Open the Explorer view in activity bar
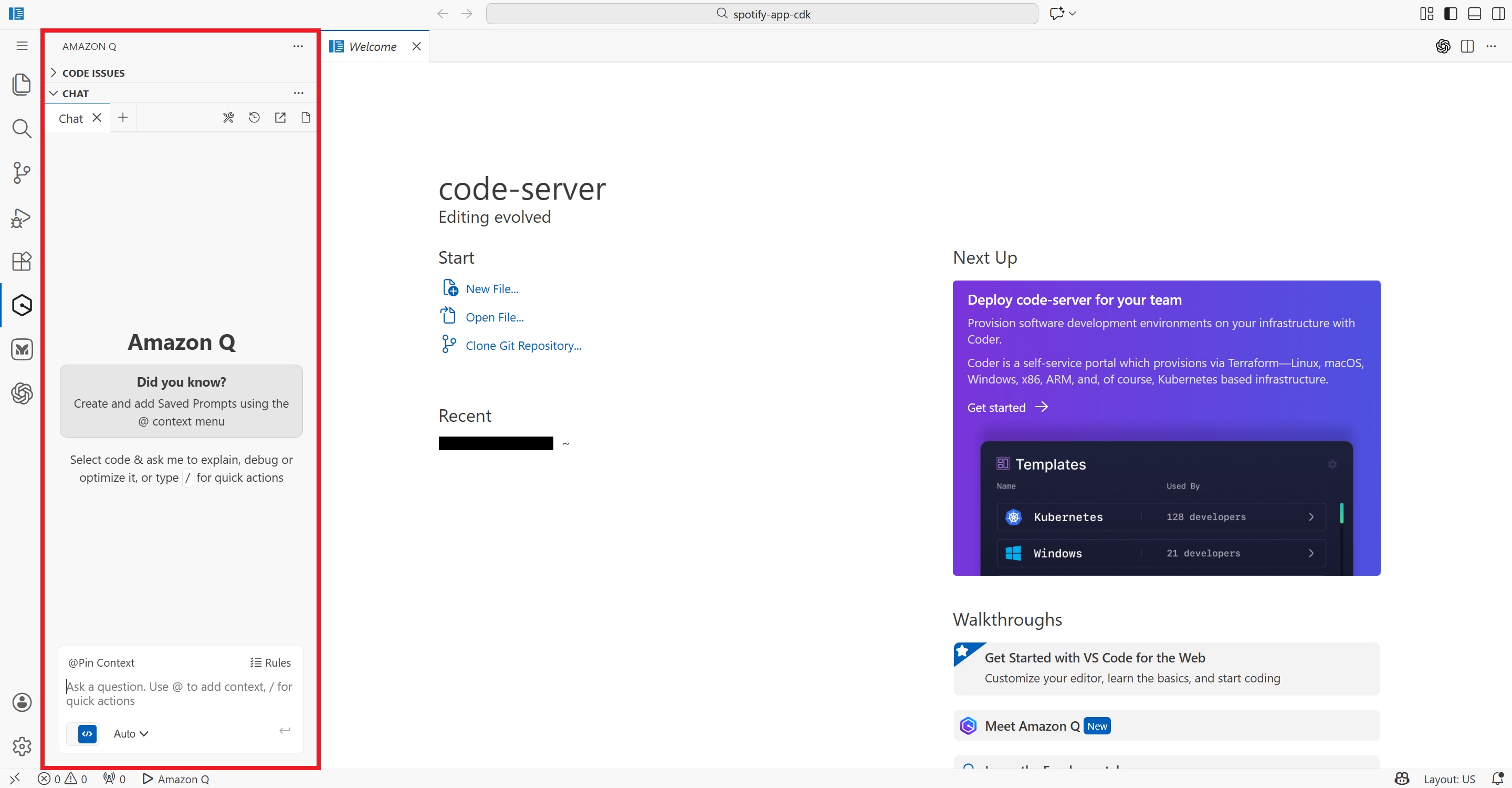1512x788 pixels. pos(22,84)
